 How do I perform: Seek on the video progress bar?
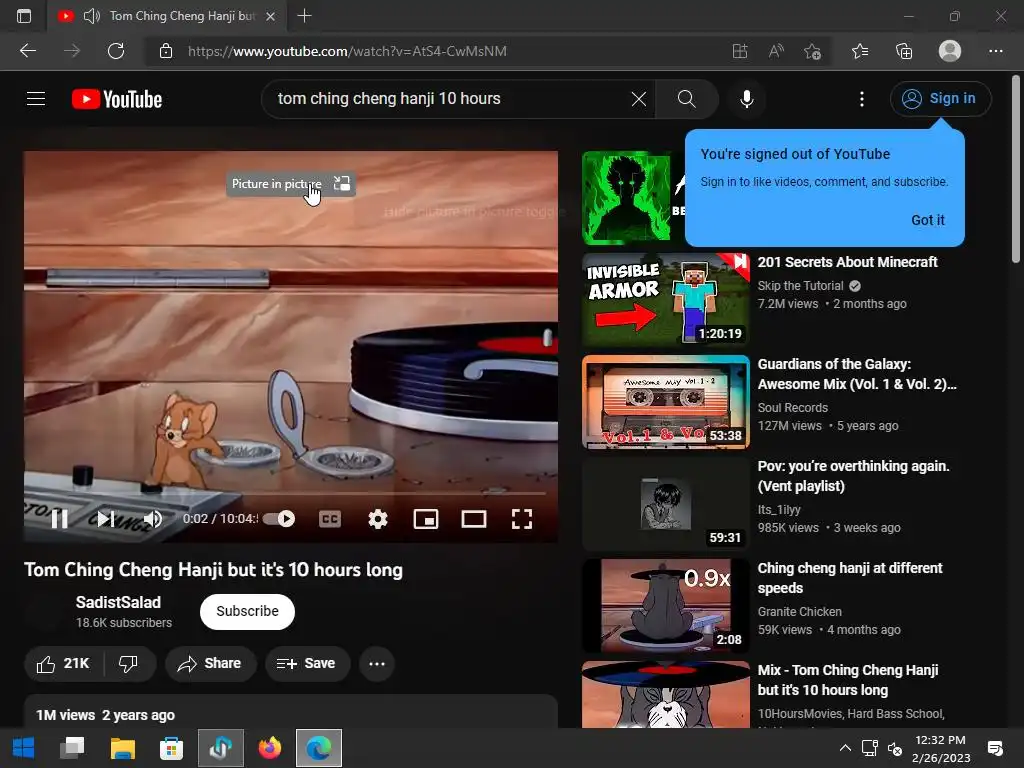pyautogui.click(x=291, y=493)
